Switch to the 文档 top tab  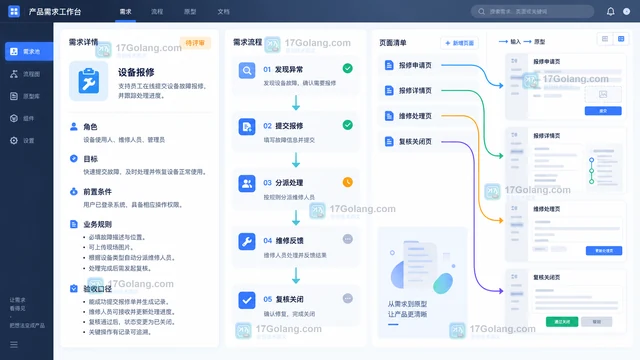coord(223,11)
